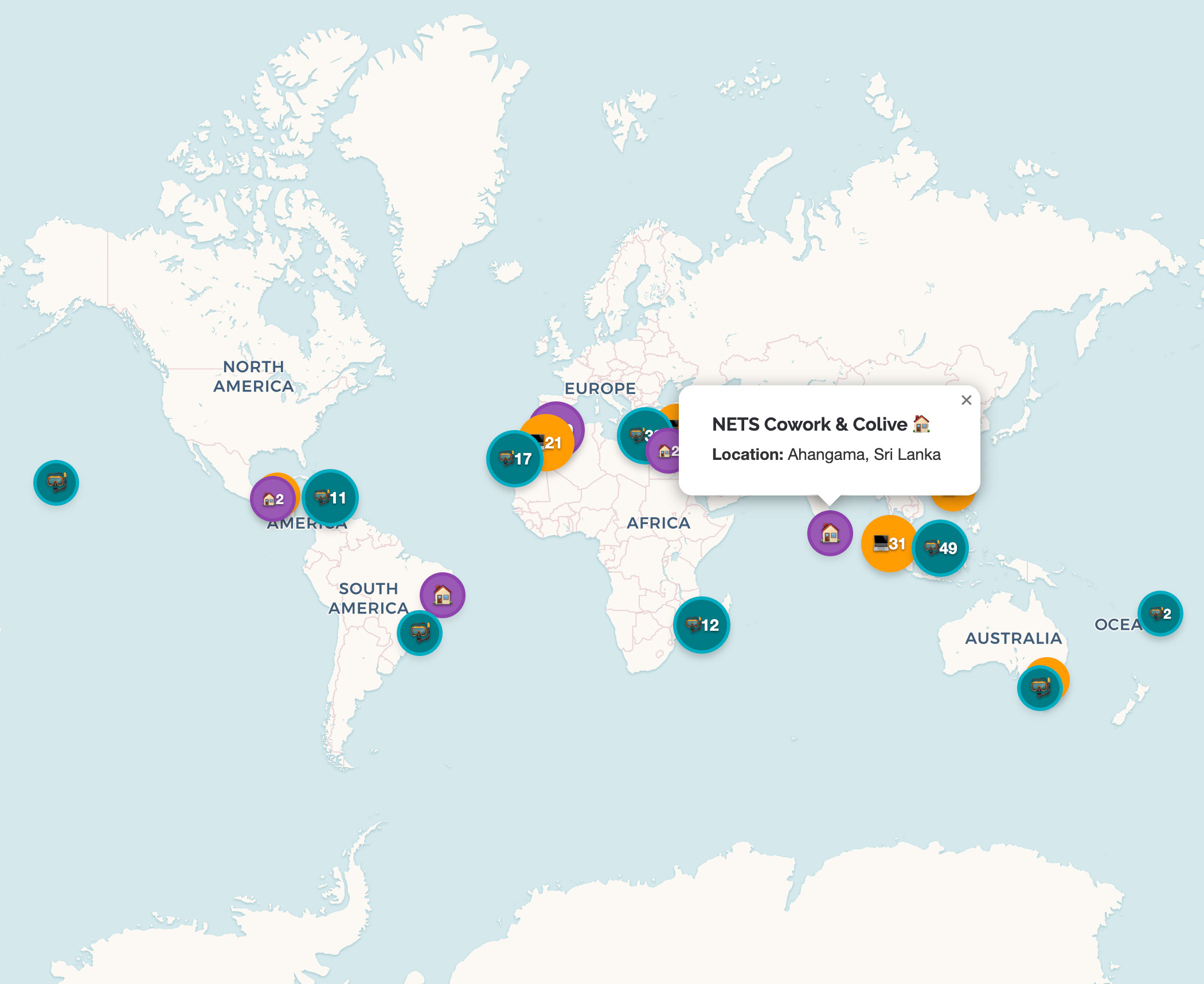
Task: Open the orange laptop cluster labeled 31
Action: (886, 543)
